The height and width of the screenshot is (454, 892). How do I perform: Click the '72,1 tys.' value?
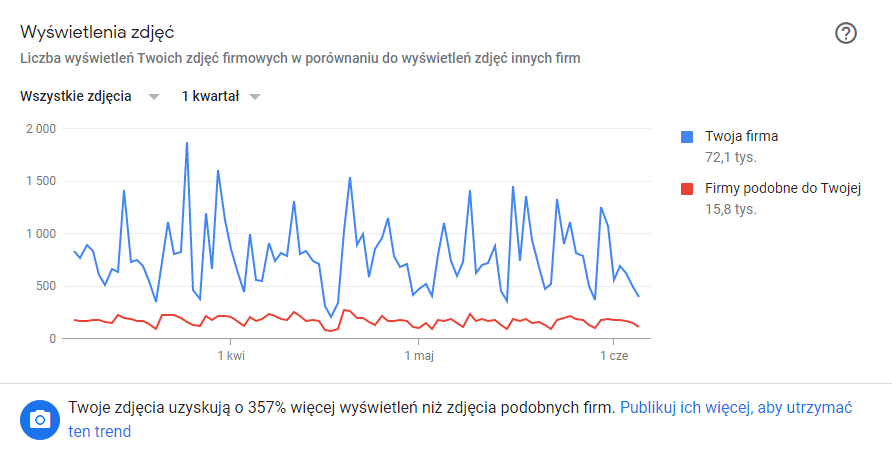(730, 157)
